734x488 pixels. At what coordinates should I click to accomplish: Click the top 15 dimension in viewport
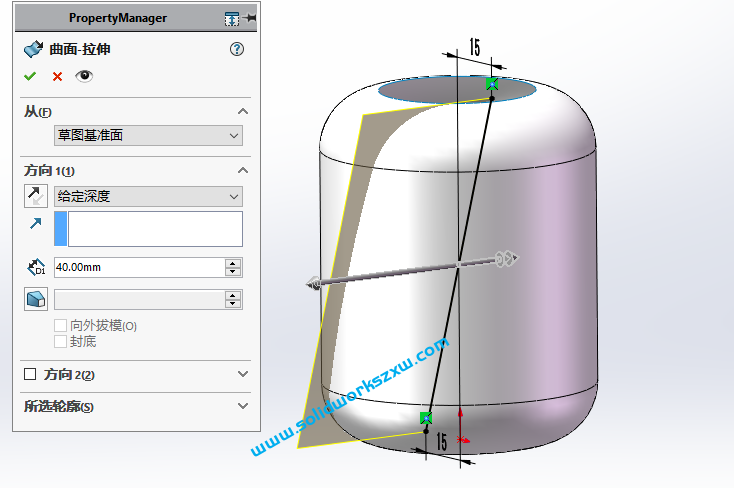(x=475, y=47)
